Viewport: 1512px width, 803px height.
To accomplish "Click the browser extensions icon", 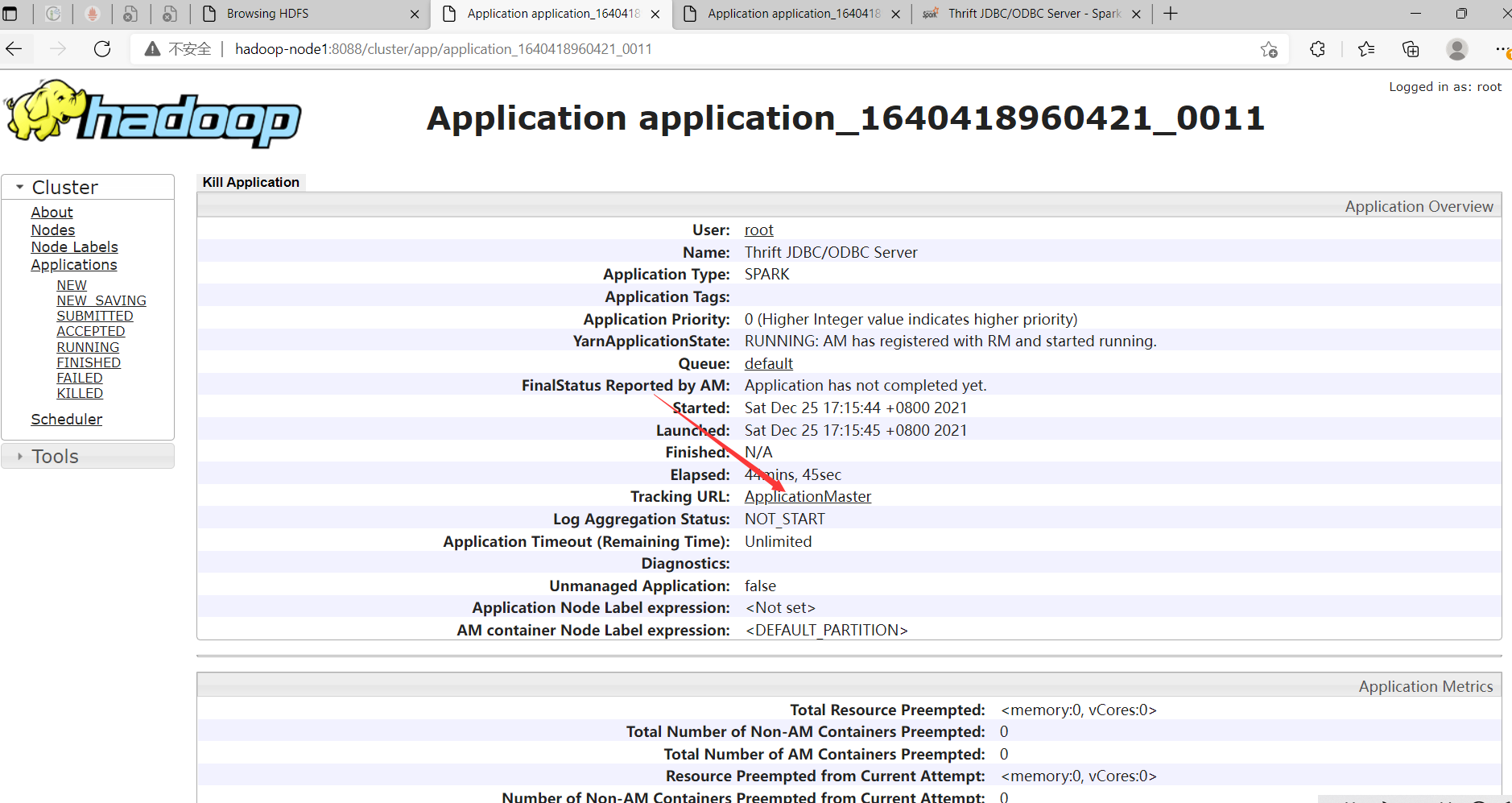I will point(1318,49).
